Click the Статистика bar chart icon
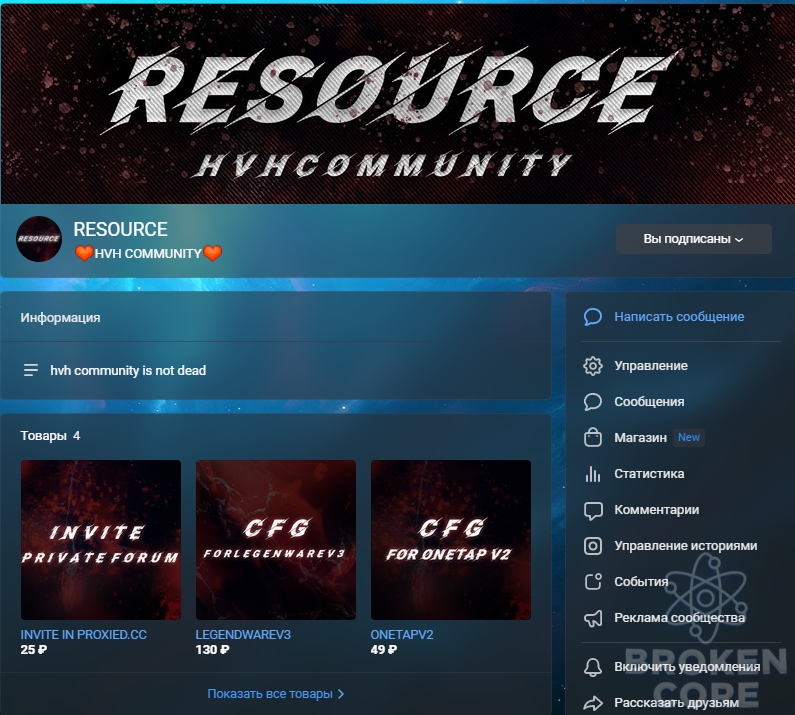Viewport: 795px width, 715px height. (x=593, y=474)
